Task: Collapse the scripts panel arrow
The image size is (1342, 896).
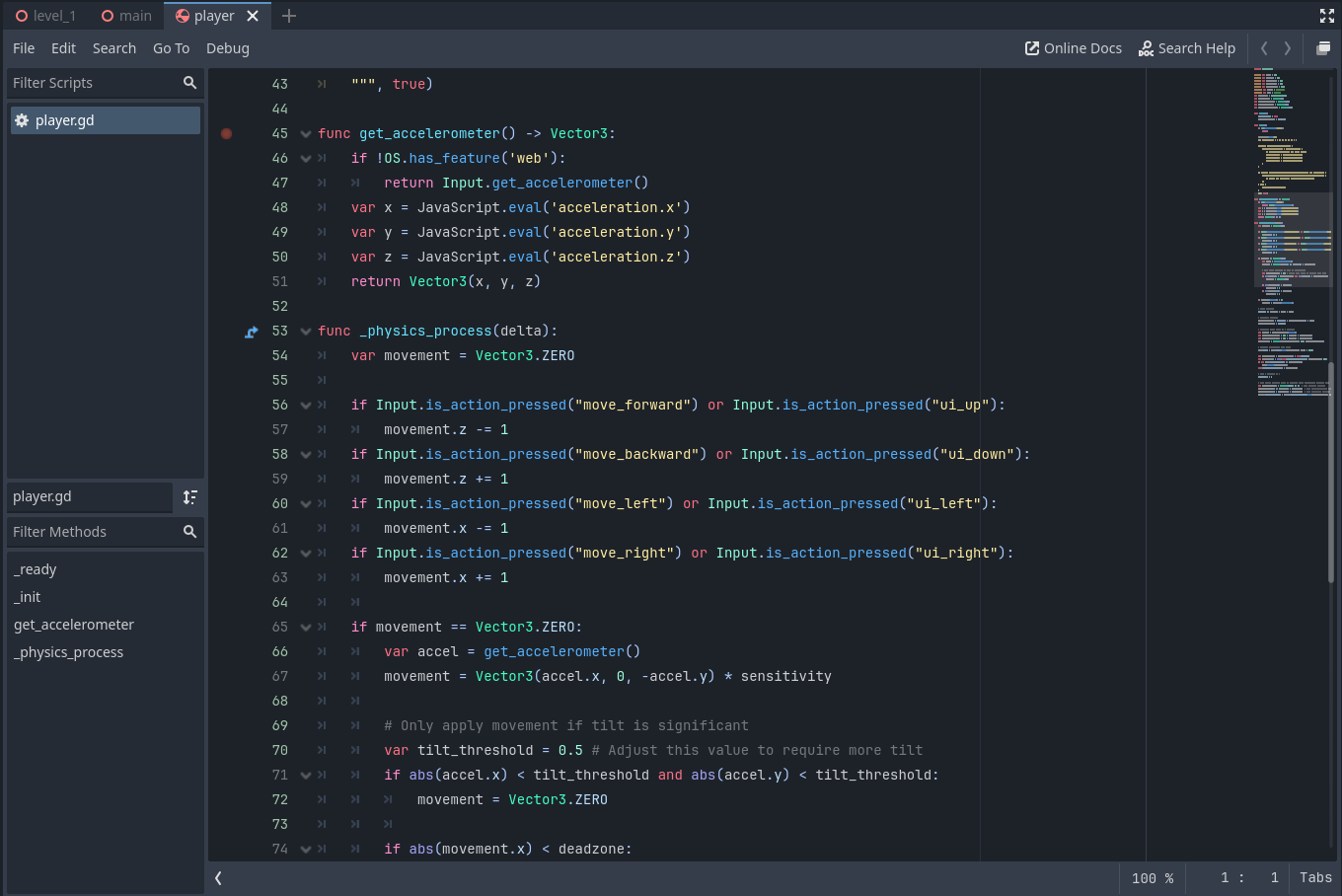Action: coord(218,877)
